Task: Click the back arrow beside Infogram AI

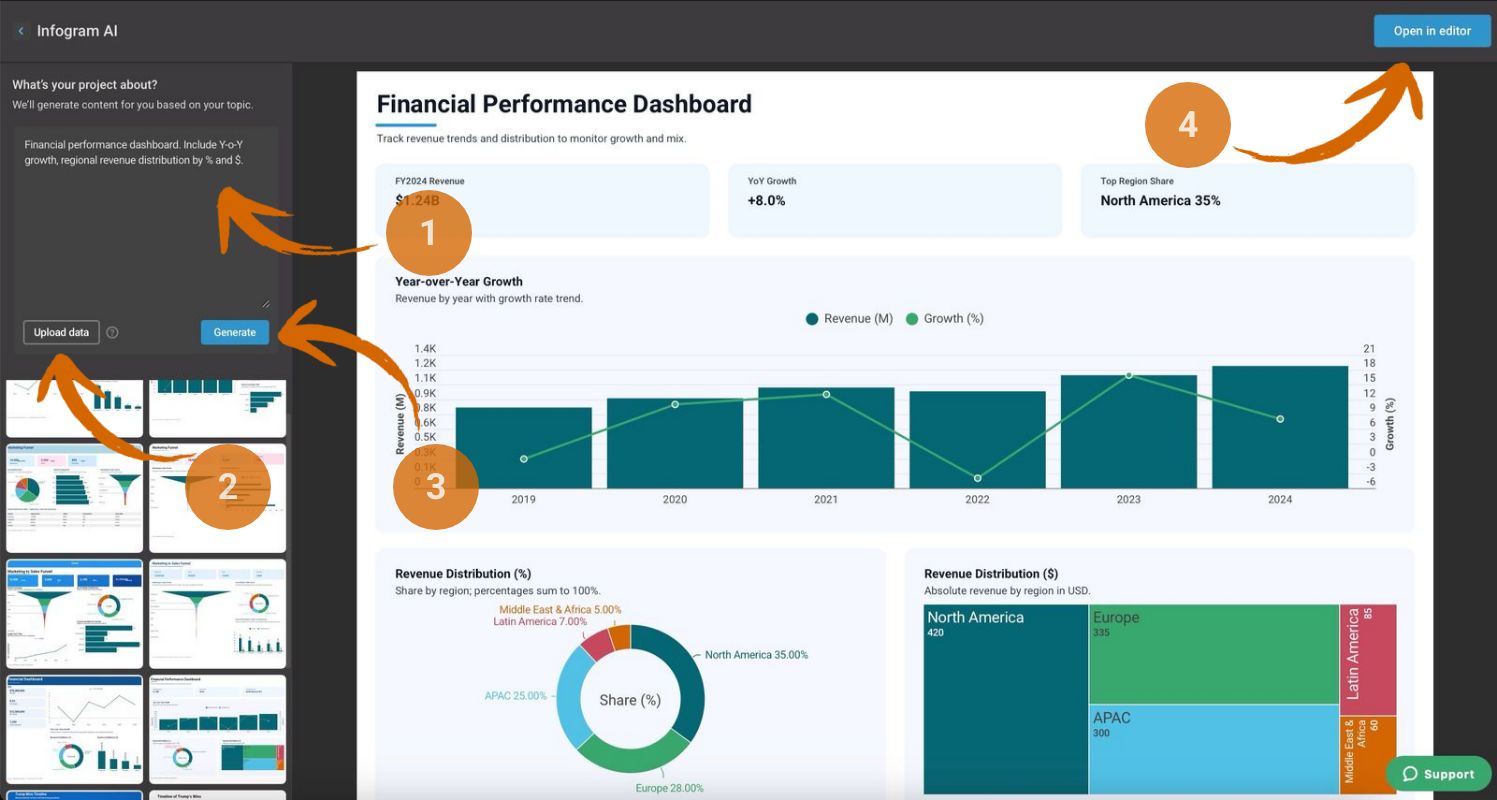Action: click(x=21, y=31)
